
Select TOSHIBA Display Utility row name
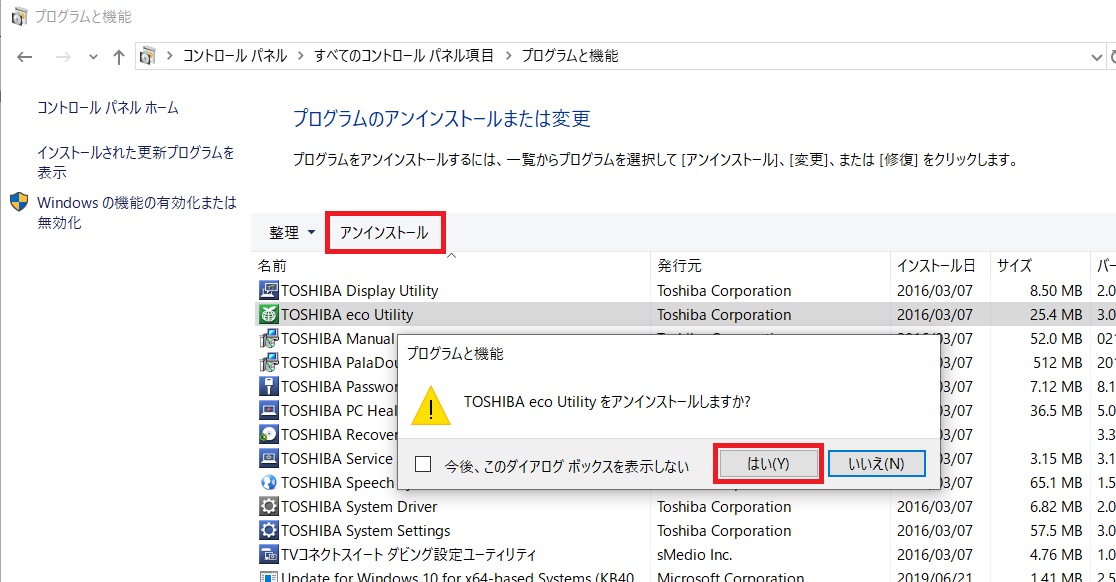(x=359, y=290)
